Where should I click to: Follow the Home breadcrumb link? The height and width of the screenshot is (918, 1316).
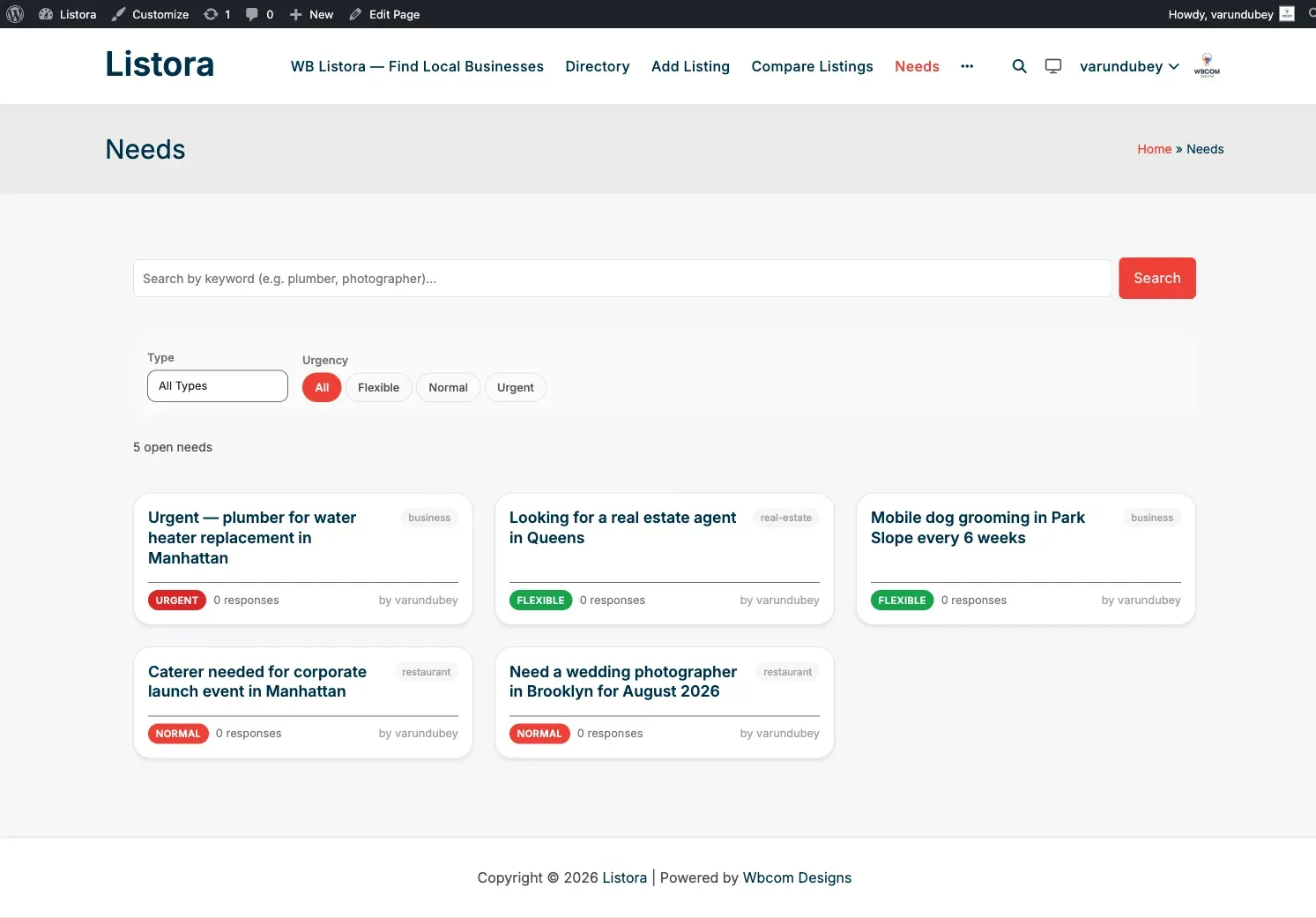(1155, 149)
